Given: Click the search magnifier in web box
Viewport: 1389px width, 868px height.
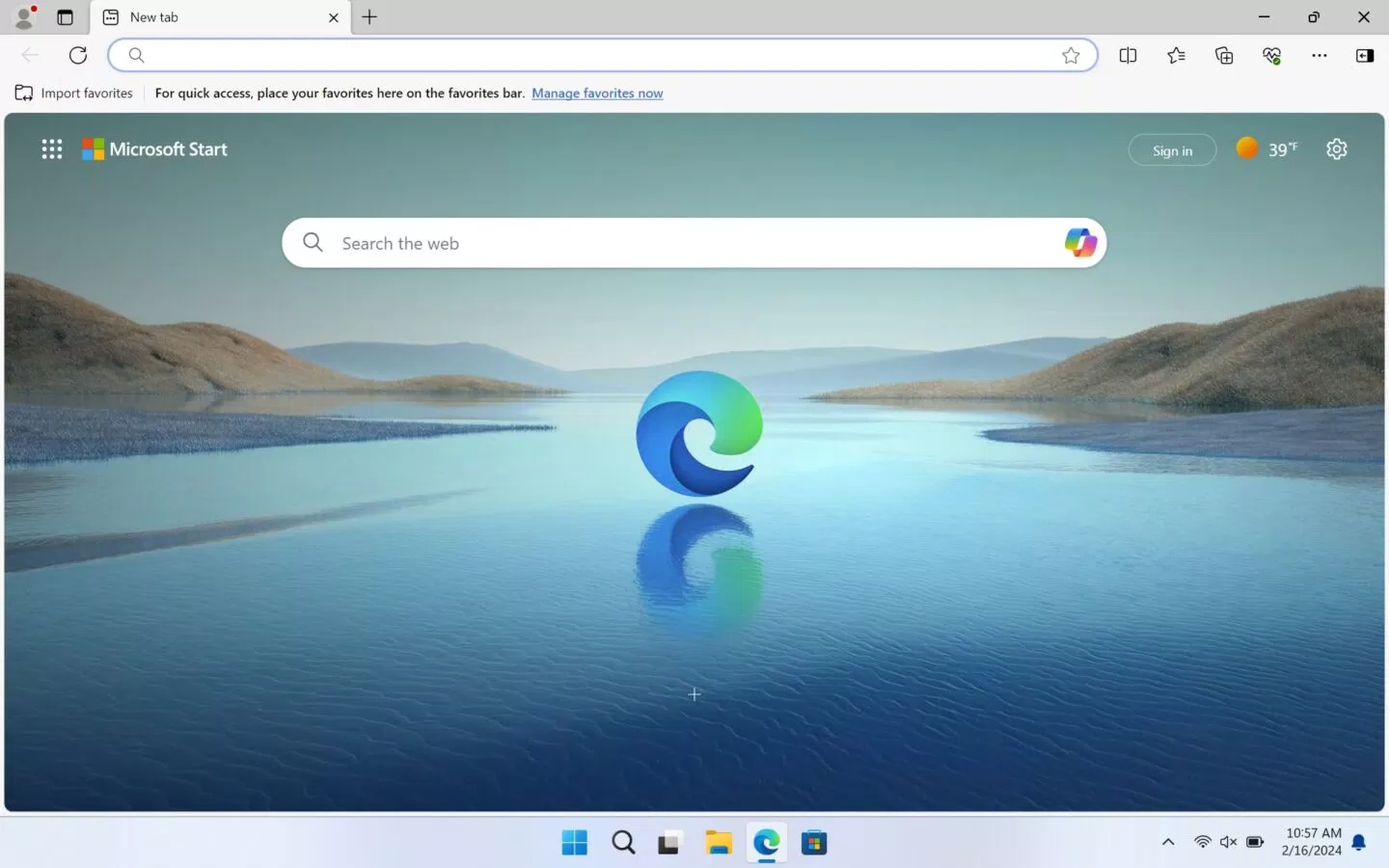Looking at the screenshot, I should [x=313, y=242].
